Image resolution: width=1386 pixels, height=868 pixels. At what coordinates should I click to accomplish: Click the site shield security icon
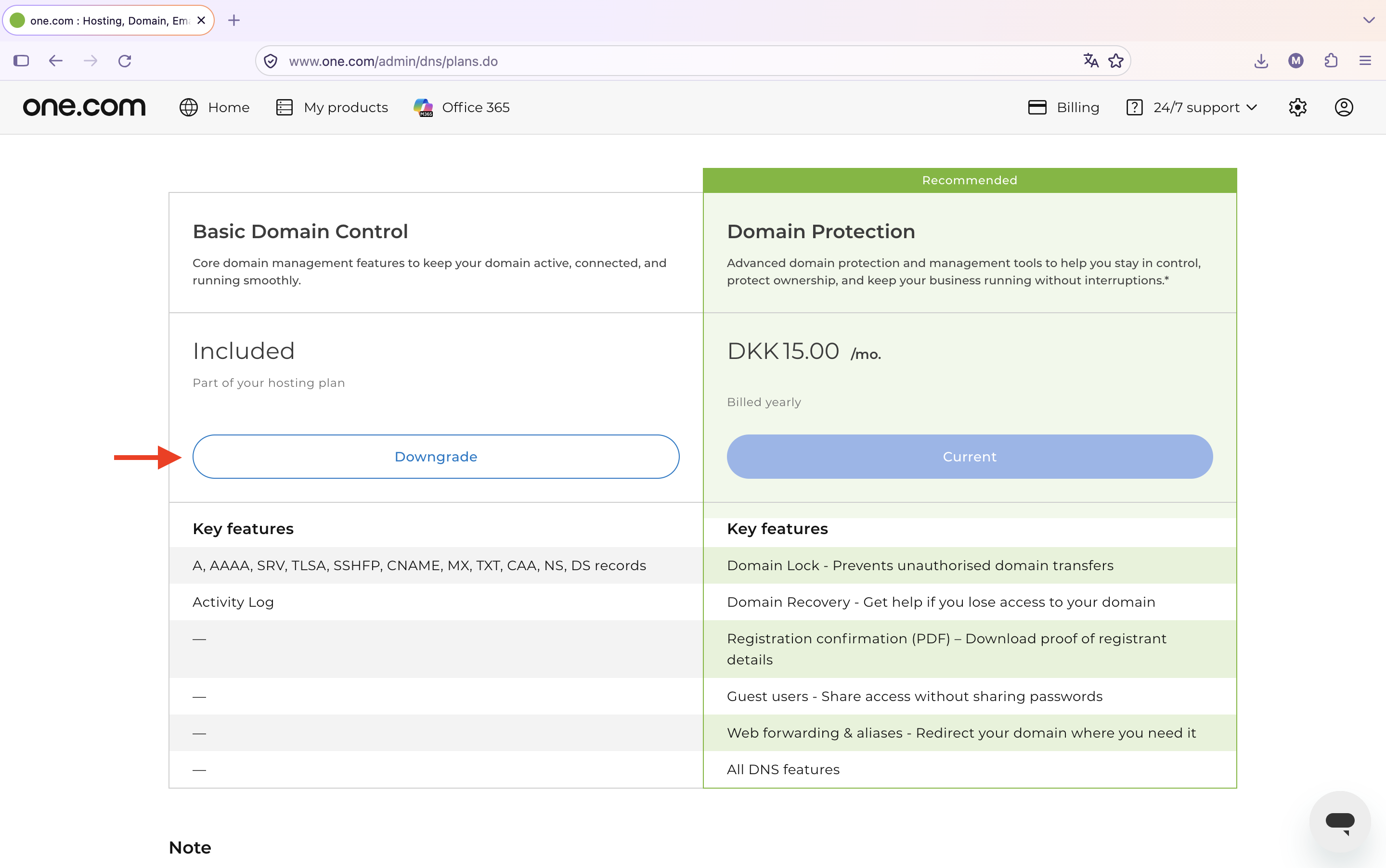coord(271,61)
